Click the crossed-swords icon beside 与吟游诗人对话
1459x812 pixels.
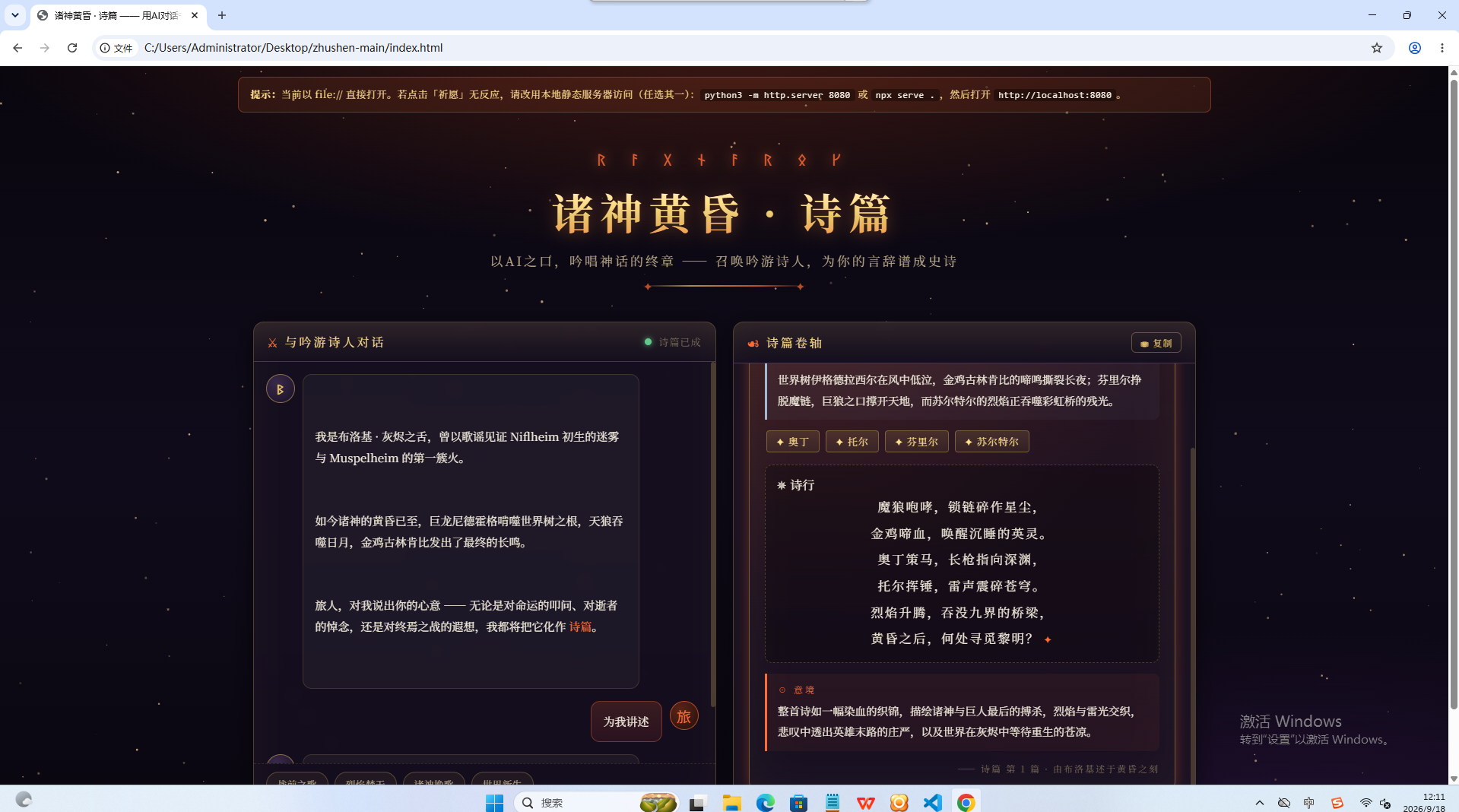272,343
